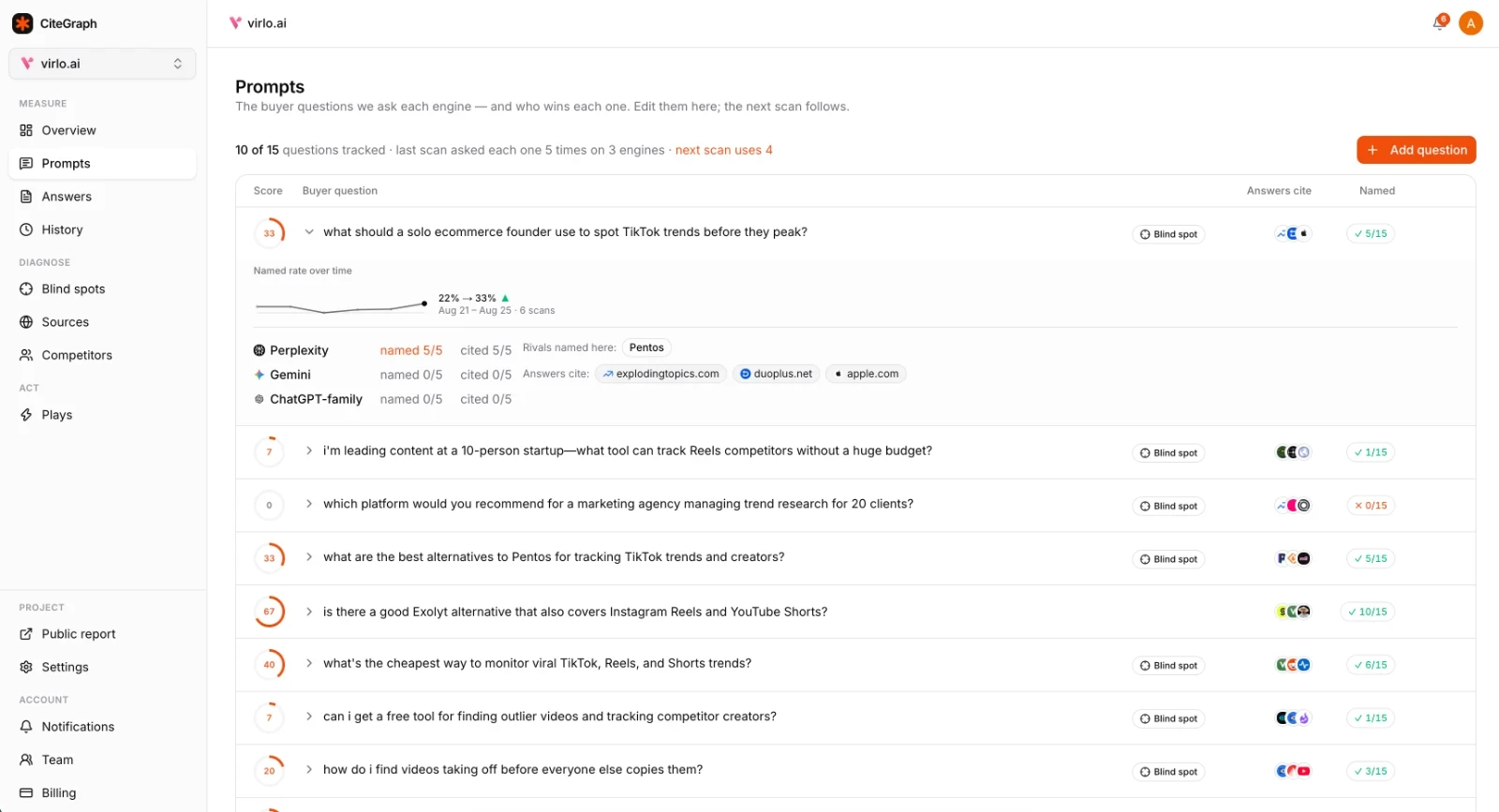Open the user avatar menu
This screenshot has width=1499, height=812.
point(1471,23)
